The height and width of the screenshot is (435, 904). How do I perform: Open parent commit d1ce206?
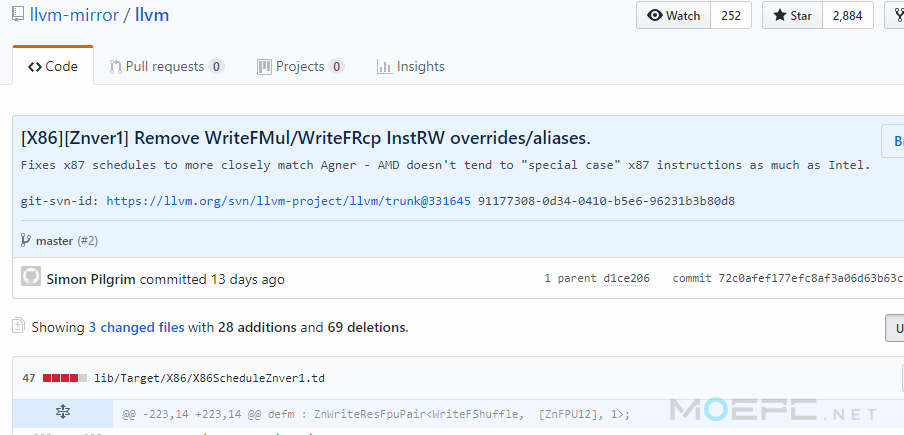(x=627, y=278)
